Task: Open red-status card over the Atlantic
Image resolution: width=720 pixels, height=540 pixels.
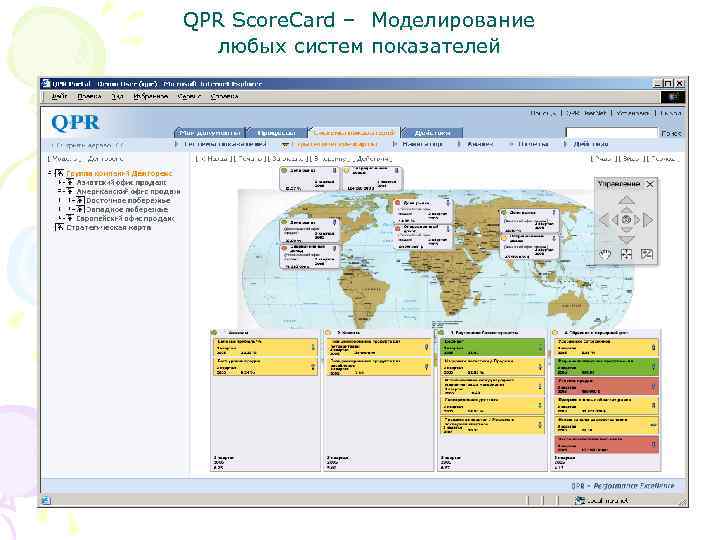Action: pyautogui.click(x=422, y=212)
